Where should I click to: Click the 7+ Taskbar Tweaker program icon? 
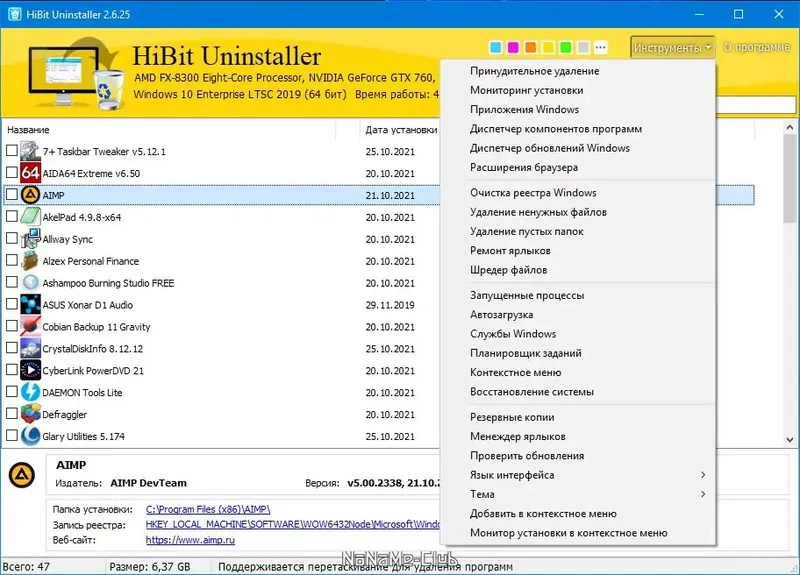(30, 151)
